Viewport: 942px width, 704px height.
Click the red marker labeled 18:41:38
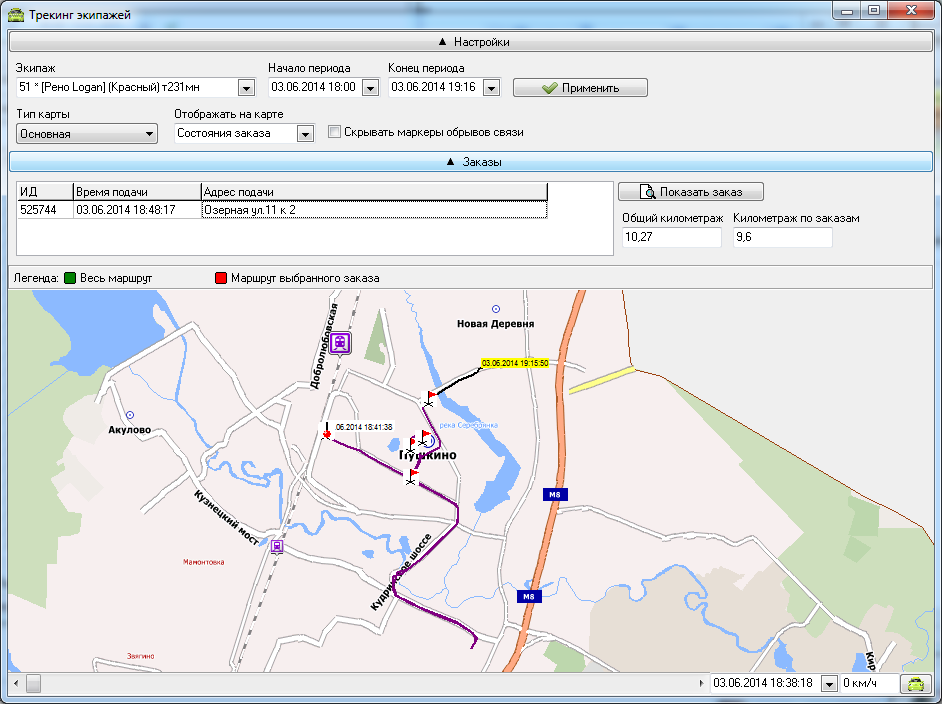coord(327,432)
